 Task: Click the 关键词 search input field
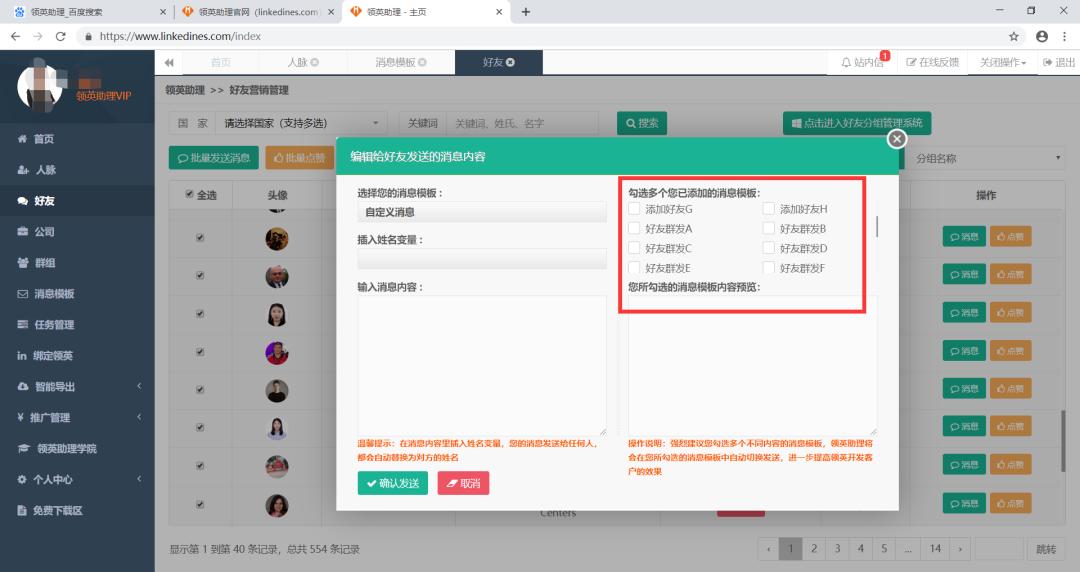click(523, 123)
